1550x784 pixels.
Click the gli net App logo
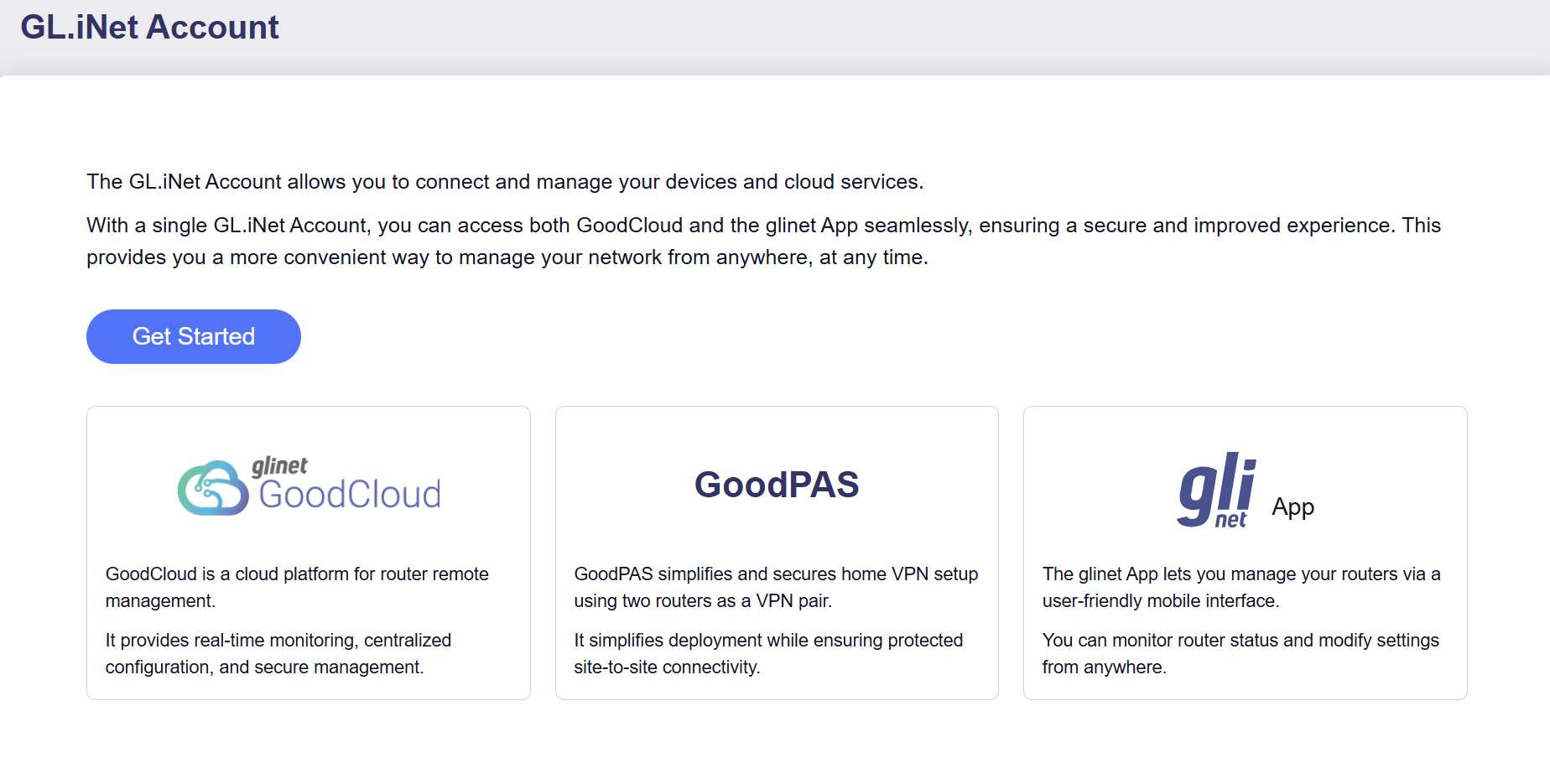click(1217, 491)
